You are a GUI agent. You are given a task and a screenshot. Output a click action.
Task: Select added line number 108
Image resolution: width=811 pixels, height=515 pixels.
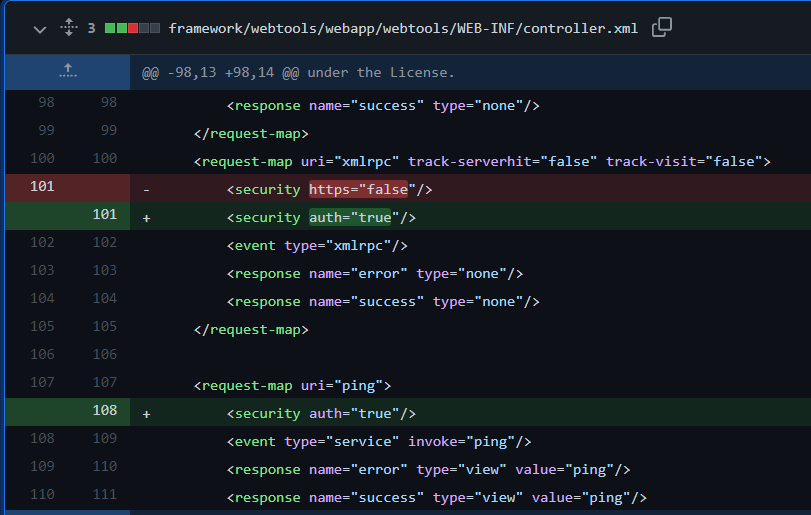pyautogui.click(x=104, y=410)
